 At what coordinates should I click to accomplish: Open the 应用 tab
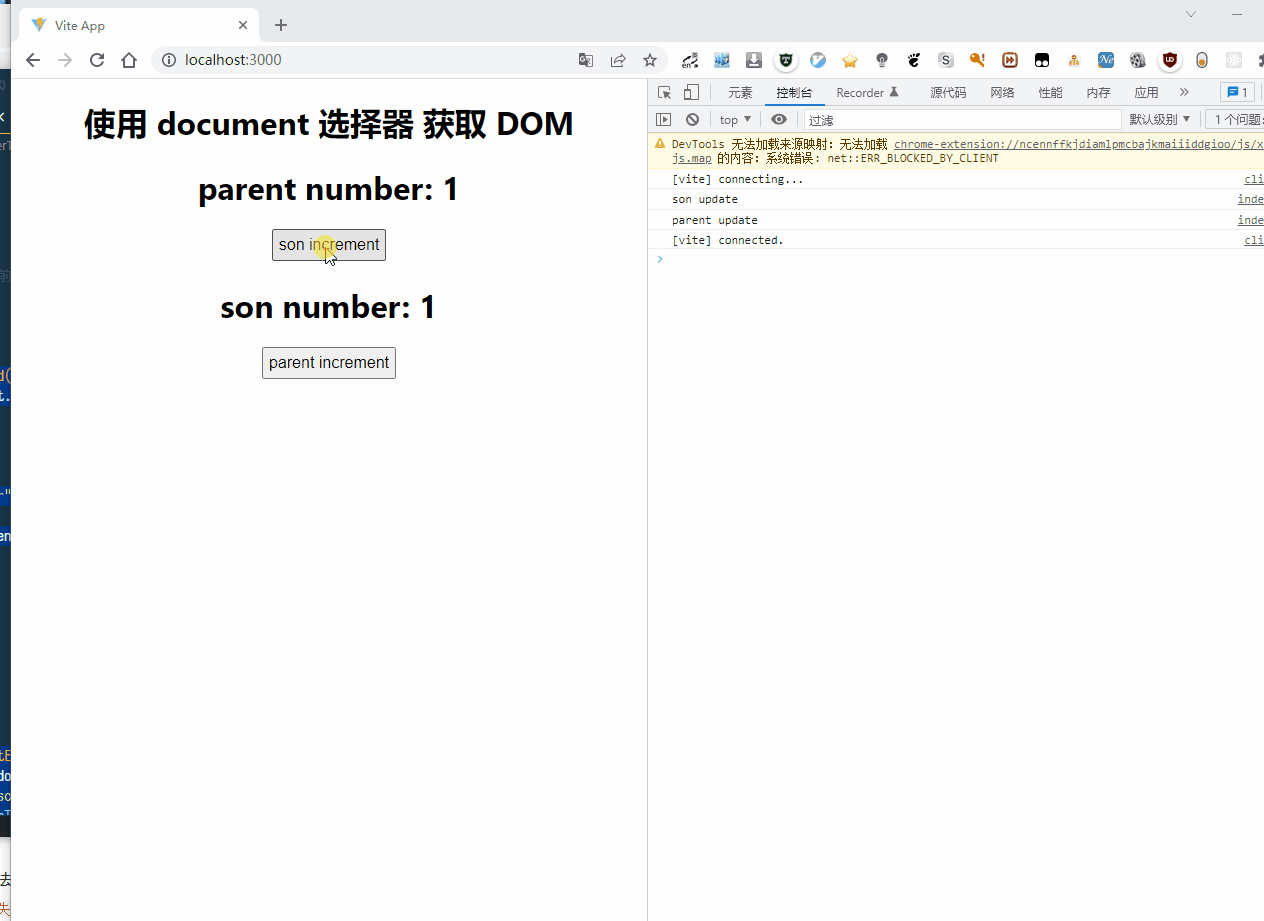(x=1146, y=93)
